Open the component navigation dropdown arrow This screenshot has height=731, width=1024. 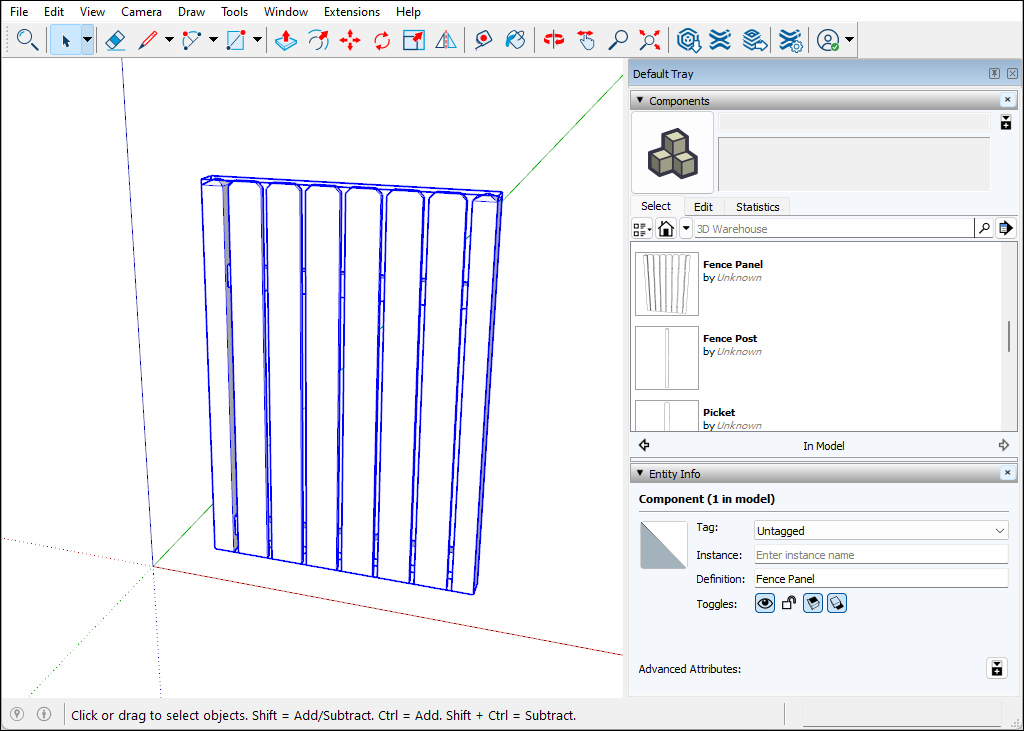coord(686,229)
